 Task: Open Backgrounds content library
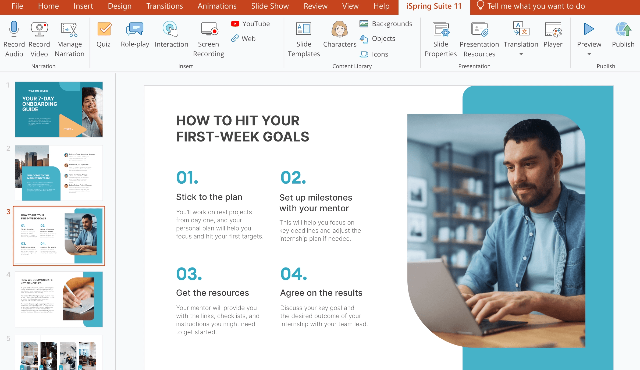click(386, 24)
